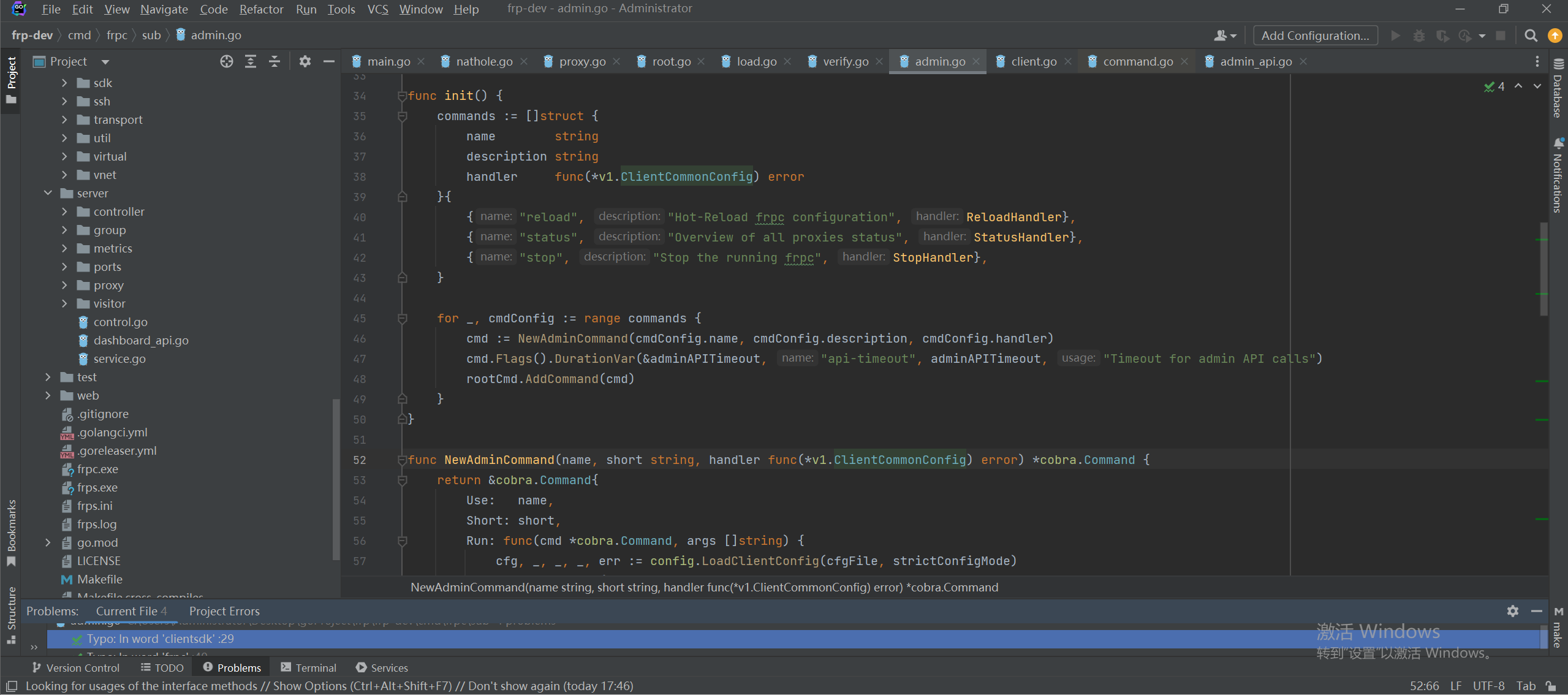Click the Search Everywhere magnifier icon
This screenshot has width=1568, height=695.
tap(1531, 36)
